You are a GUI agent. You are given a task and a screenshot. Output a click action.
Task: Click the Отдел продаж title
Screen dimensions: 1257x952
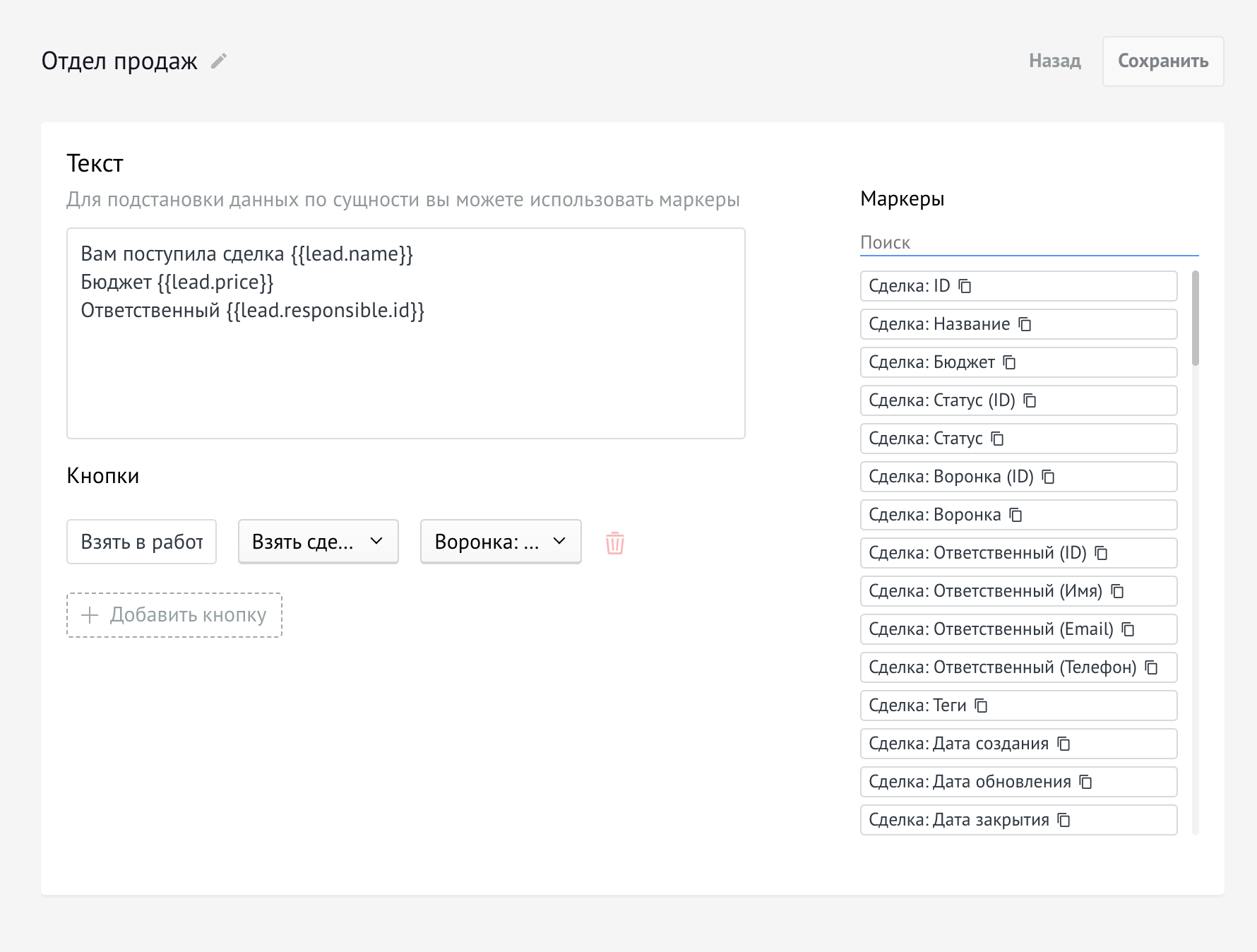[x=119, y=61]
